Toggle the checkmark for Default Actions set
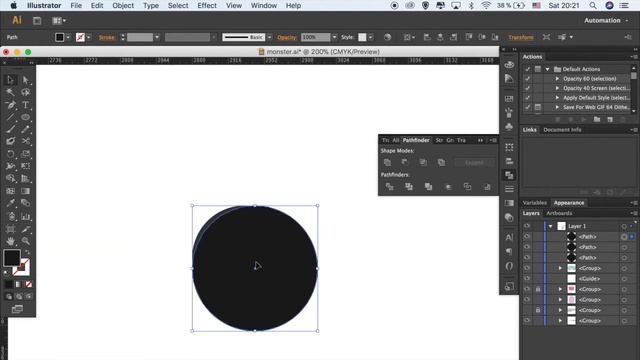This screenshot has height=360, width=640. click(528, 69)
